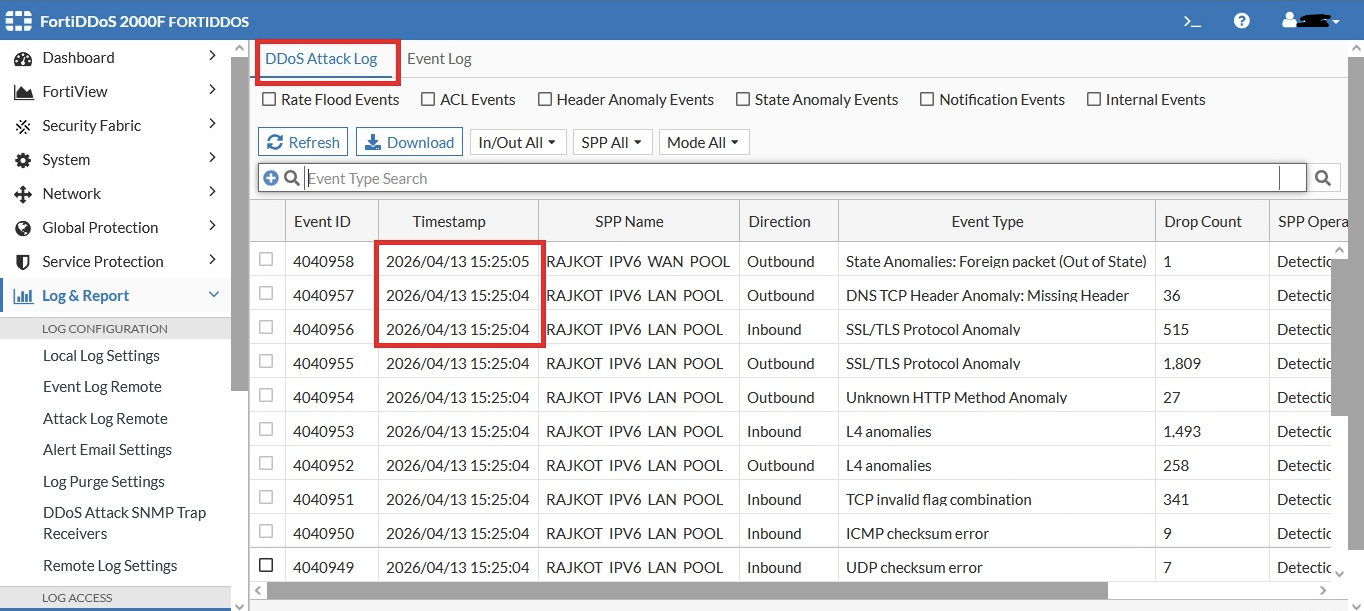Open Event Log Remote
Image resolution: width=1364 pixels, height=611 pixels.
102,387
